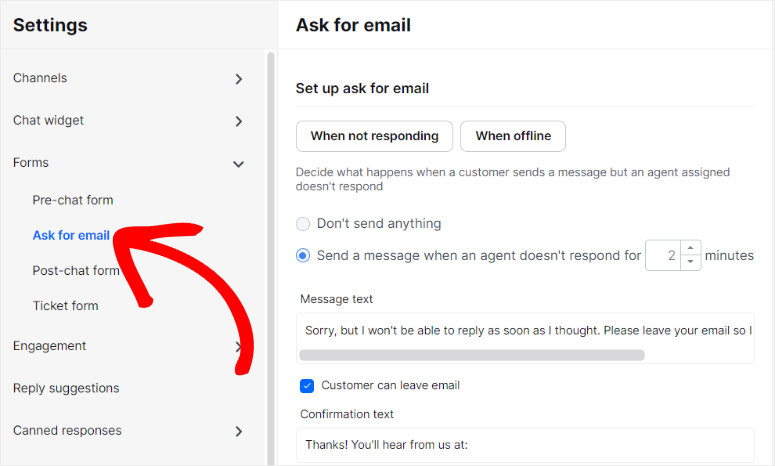Select Send a message when agent doesn't respond
This screenshot has width=775, height=466.
[x=303, y=255]
